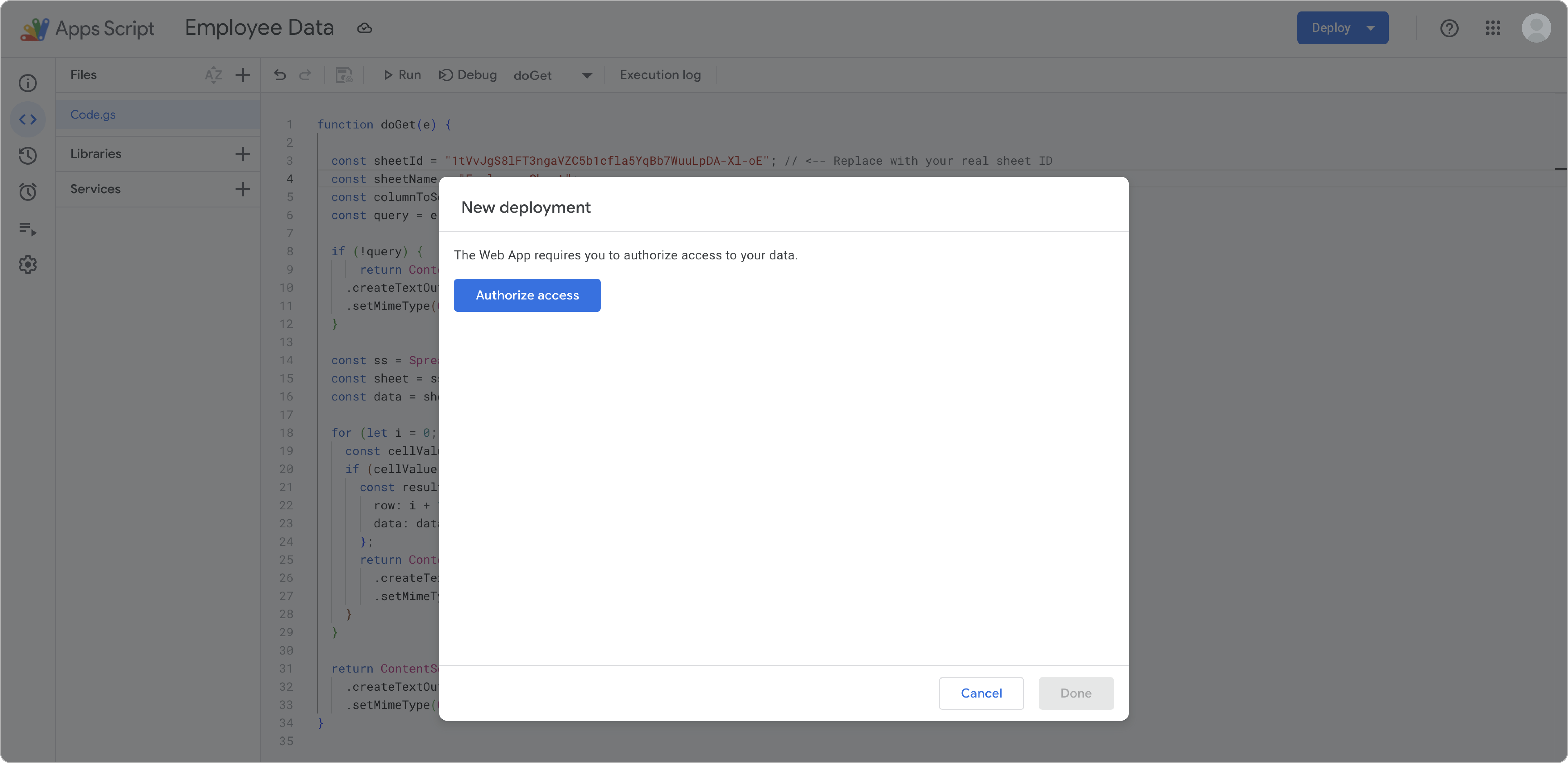Open the Executions list icon
Screen dimensions: 1568x763
(x=27, y=229)
